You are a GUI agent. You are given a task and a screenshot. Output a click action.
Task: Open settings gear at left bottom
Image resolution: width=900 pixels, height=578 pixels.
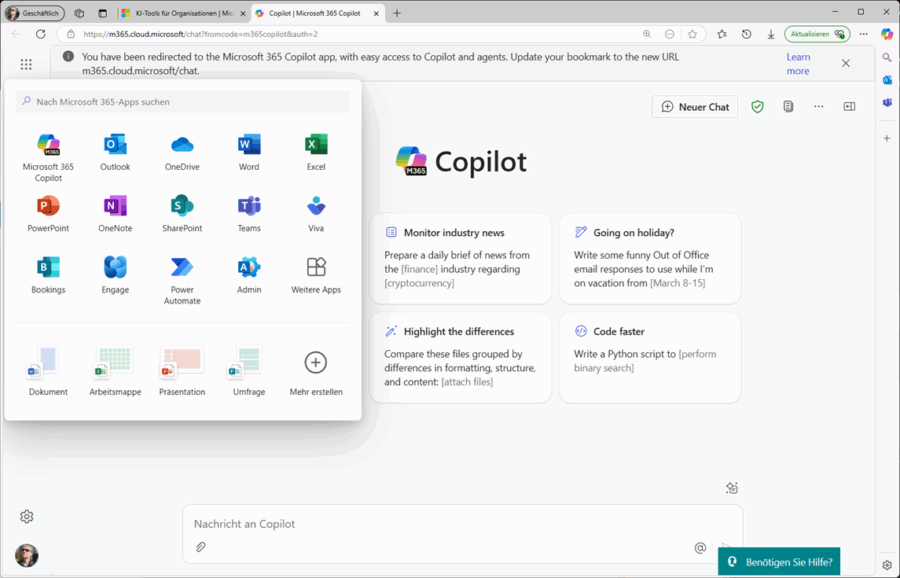(x=26, y=517)
